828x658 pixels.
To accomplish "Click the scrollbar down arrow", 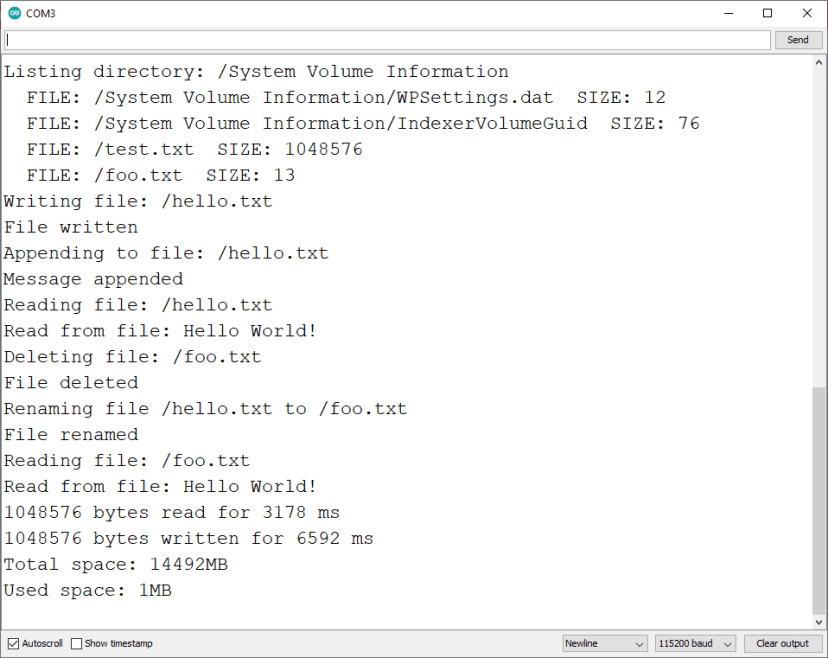I will click(x=820, y=621).
